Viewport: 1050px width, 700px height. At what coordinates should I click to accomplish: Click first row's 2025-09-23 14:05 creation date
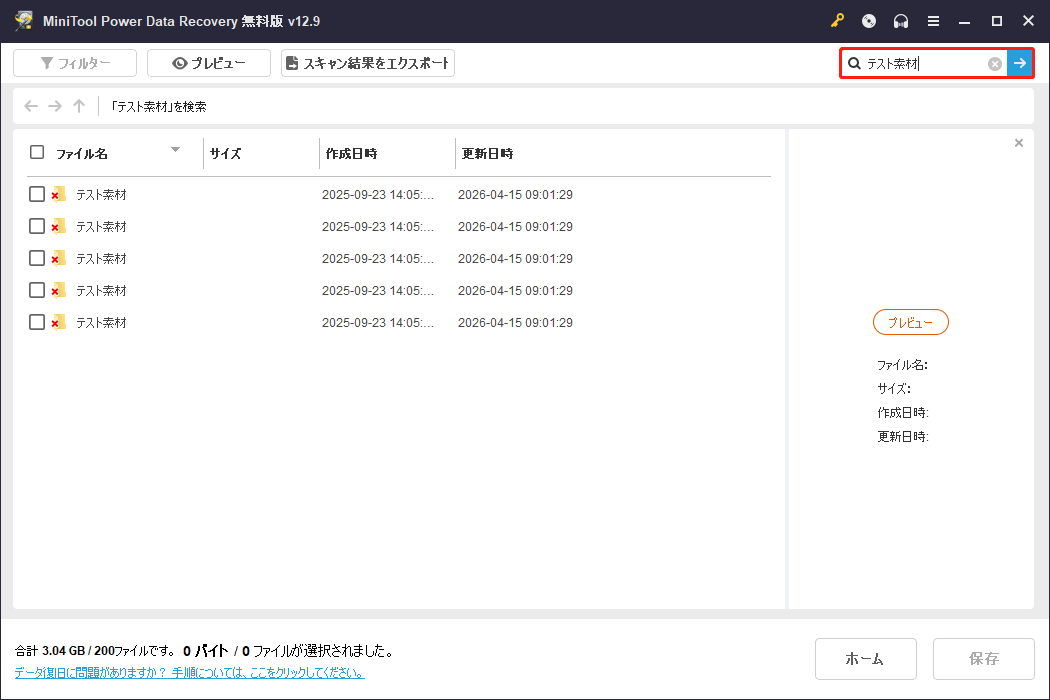[378, 195]
